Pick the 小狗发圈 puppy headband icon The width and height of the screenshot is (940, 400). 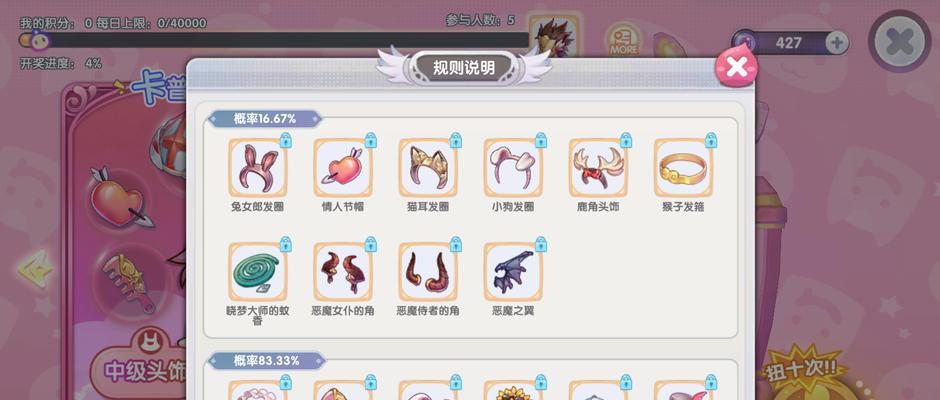pos(513,168)
